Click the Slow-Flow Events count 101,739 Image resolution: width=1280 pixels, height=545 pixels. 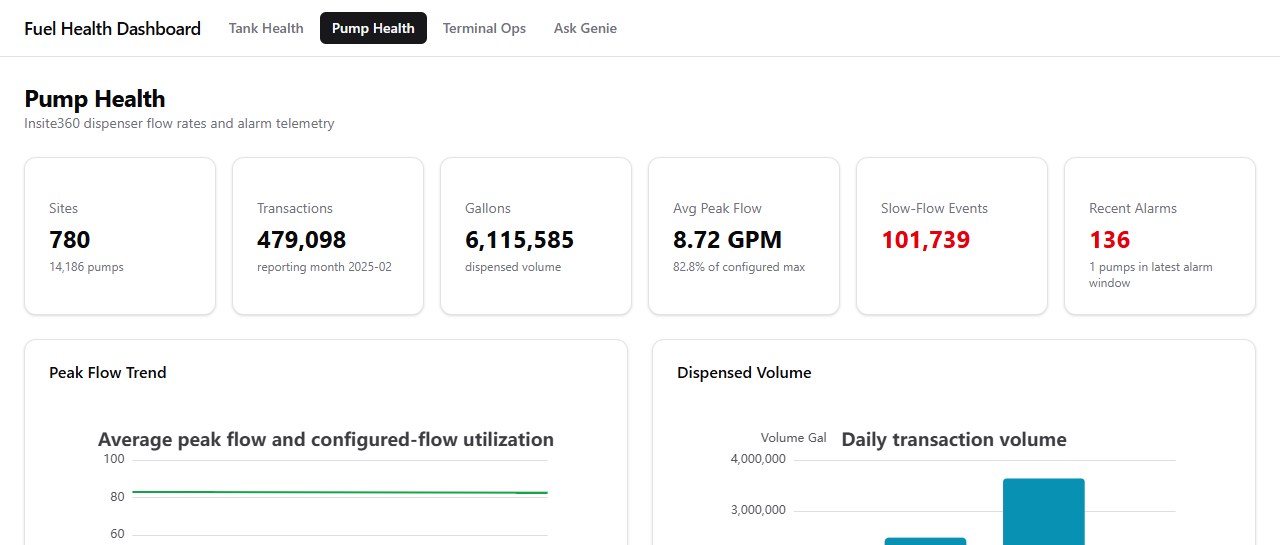(x=926, y=240)
